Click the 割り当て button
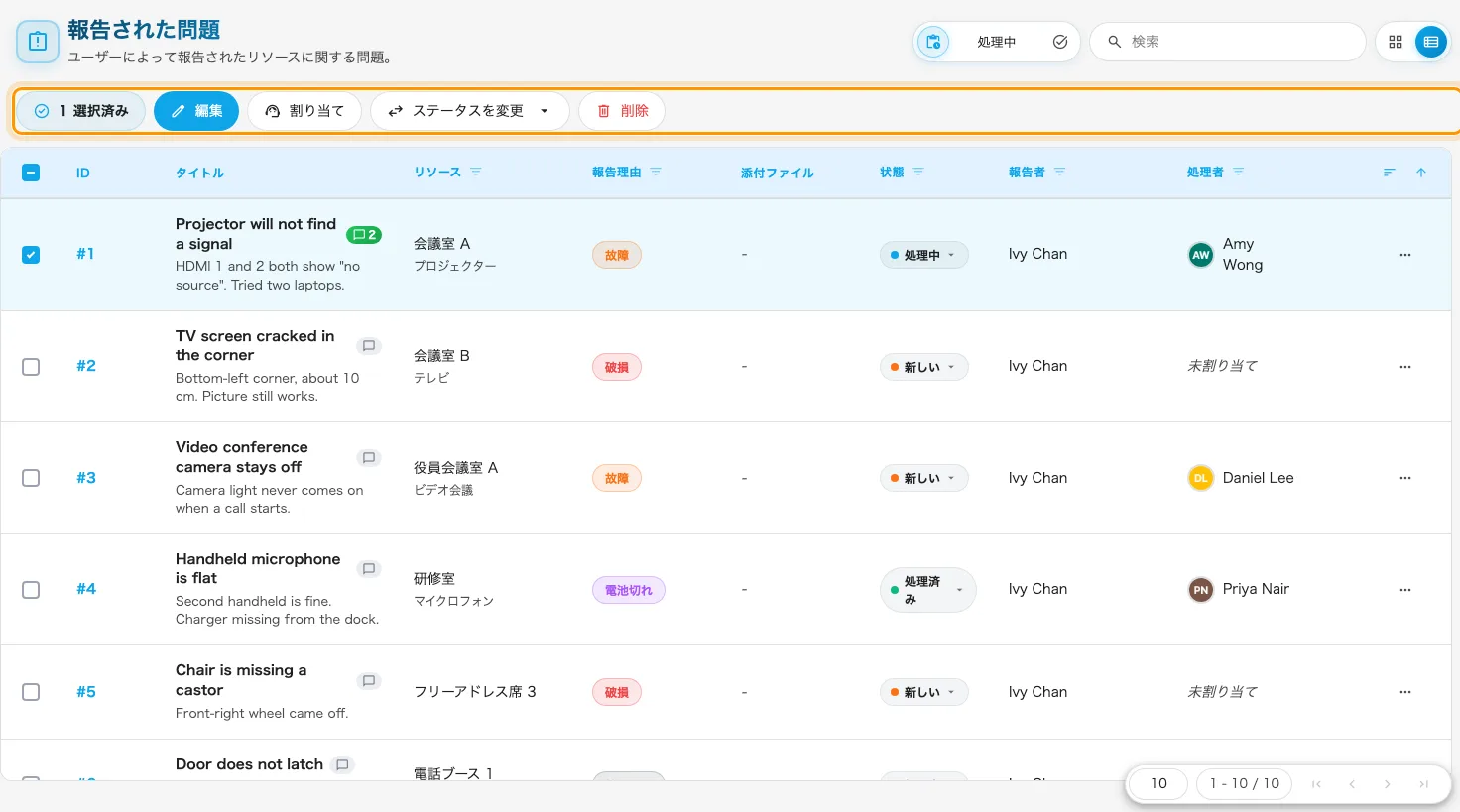This screenshot has height=812, width=1460. point(304,111)
